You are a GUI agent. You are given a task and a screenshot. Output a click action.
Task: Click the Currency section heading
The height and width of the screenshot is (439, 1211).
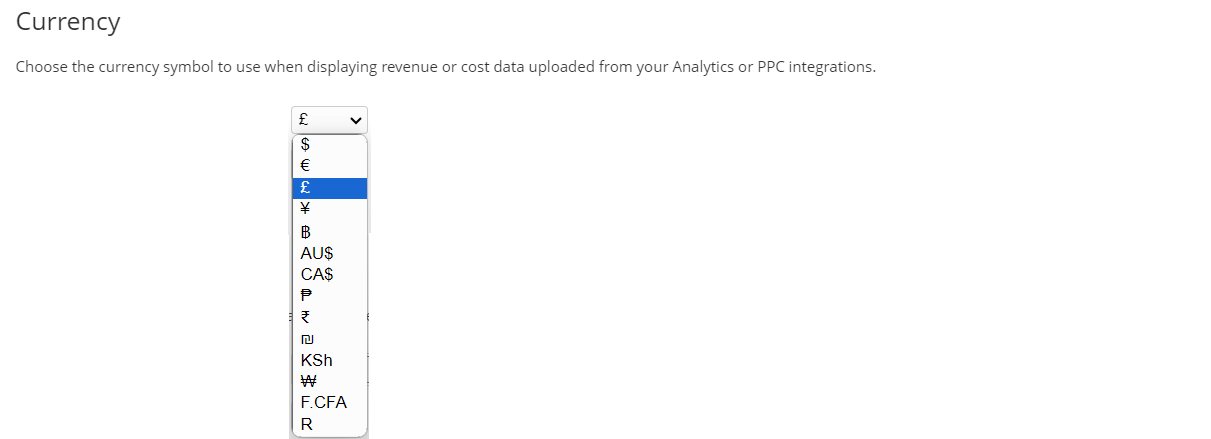tap(68, 22)
